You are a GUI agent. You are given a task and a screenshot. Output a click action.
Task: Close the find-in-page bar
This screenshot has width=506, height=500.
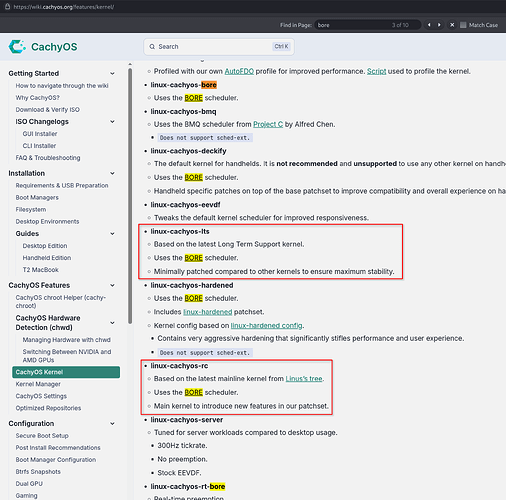point(452,25)
